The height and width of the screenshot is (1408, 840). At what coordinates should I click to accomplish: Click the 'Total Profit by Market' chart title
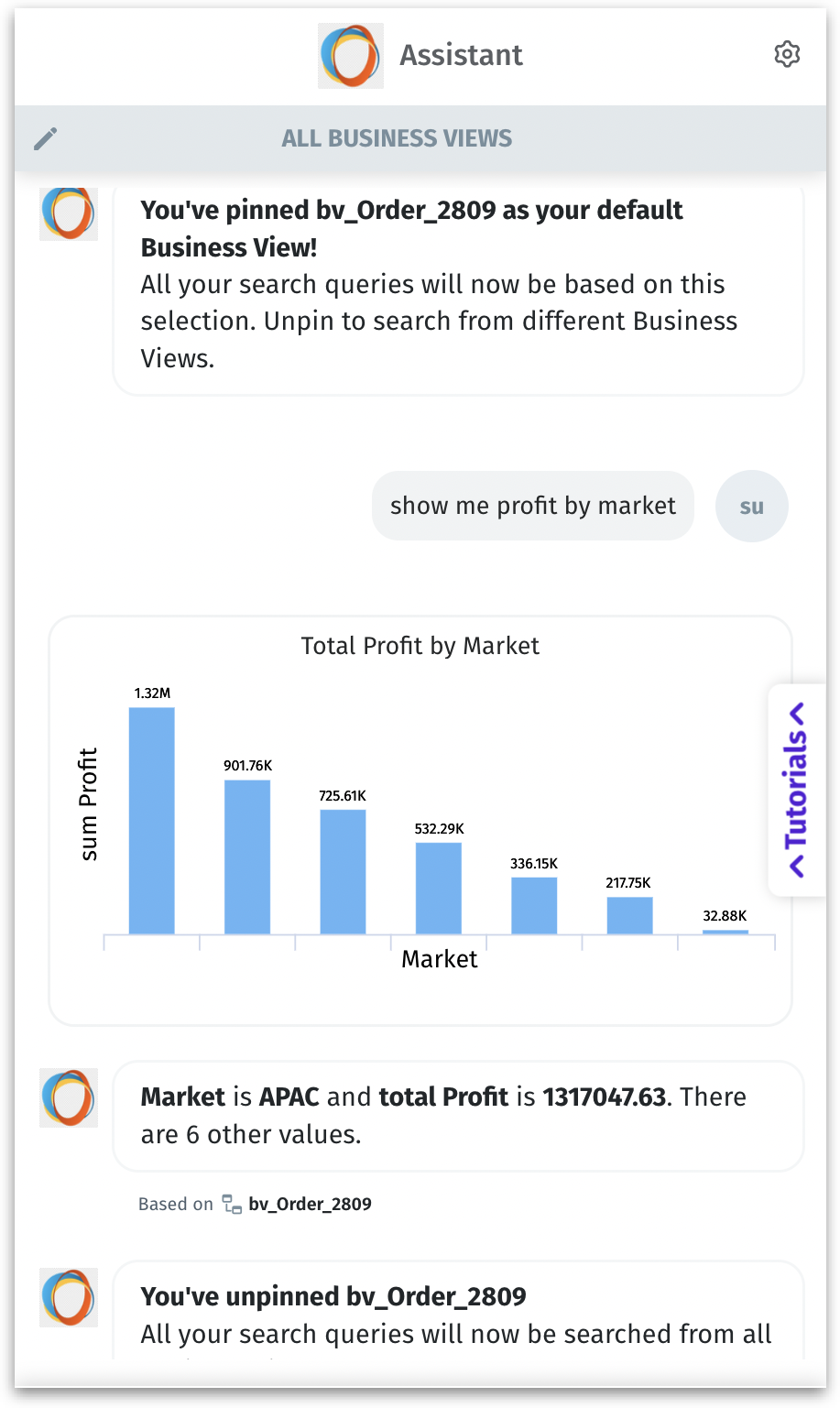(x=420, y=646)
